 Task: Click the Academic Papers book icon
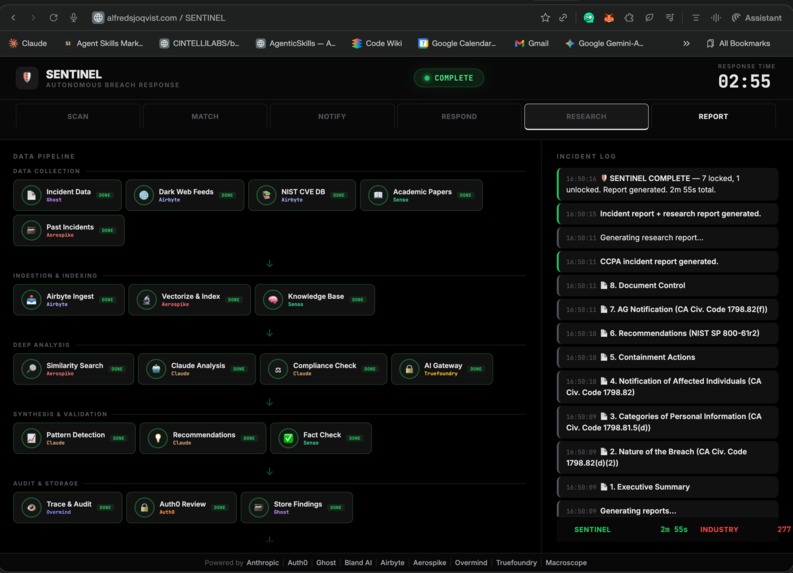click(378, 195)
